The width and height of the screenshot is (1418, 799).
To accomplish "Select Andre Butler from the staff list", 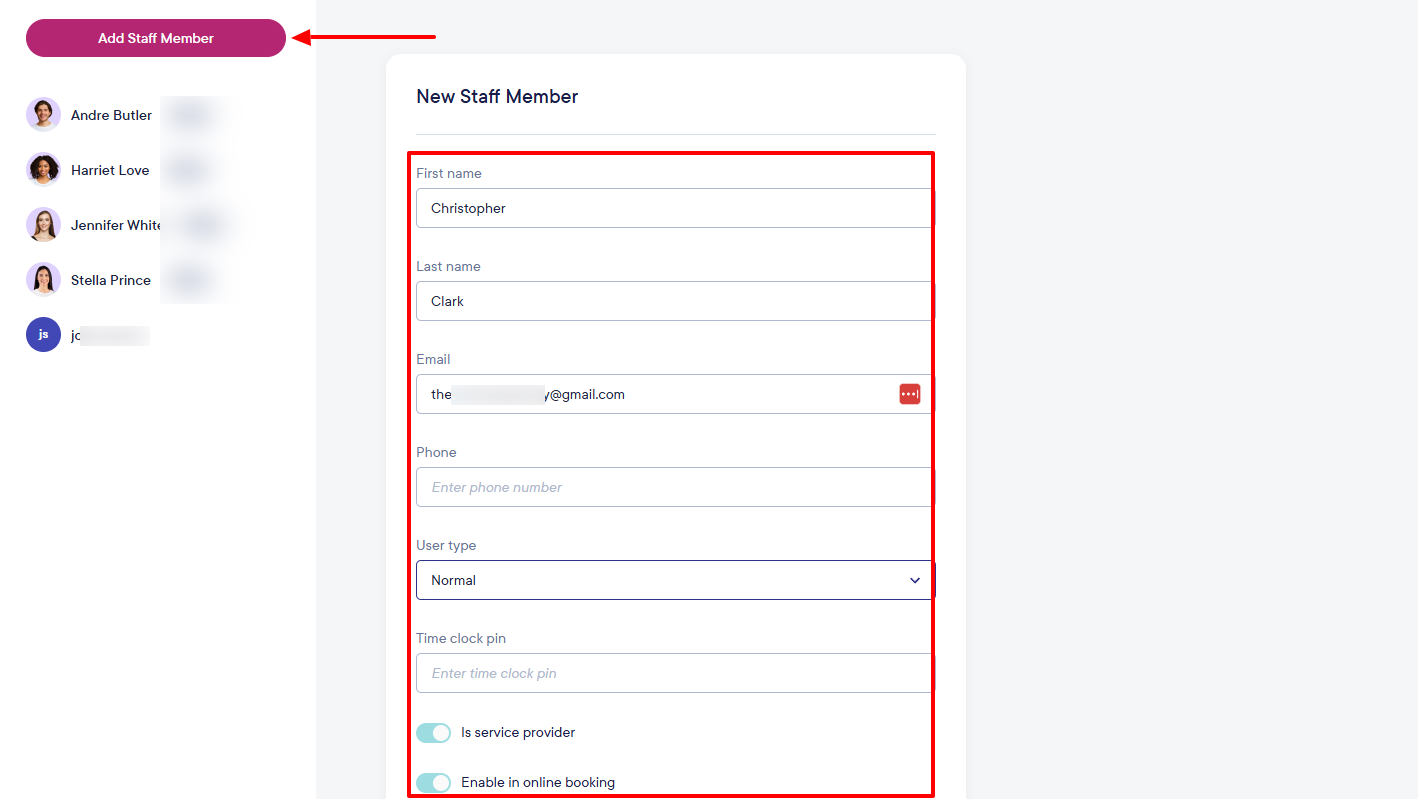I will pyautogui.click(x=111, y=115).
